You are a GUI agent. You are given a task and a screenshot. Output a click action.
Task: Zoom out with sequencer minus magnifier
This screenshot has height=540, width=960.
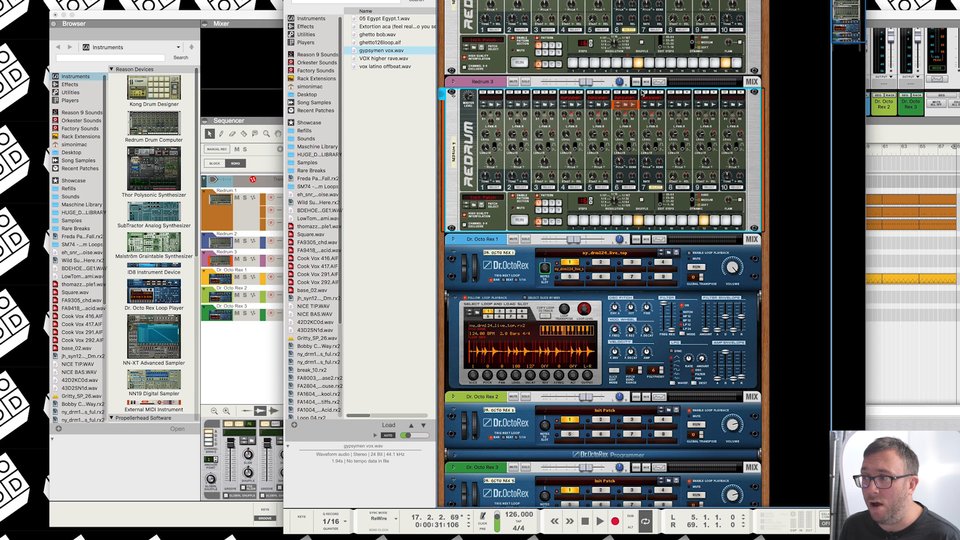[214, 411]
